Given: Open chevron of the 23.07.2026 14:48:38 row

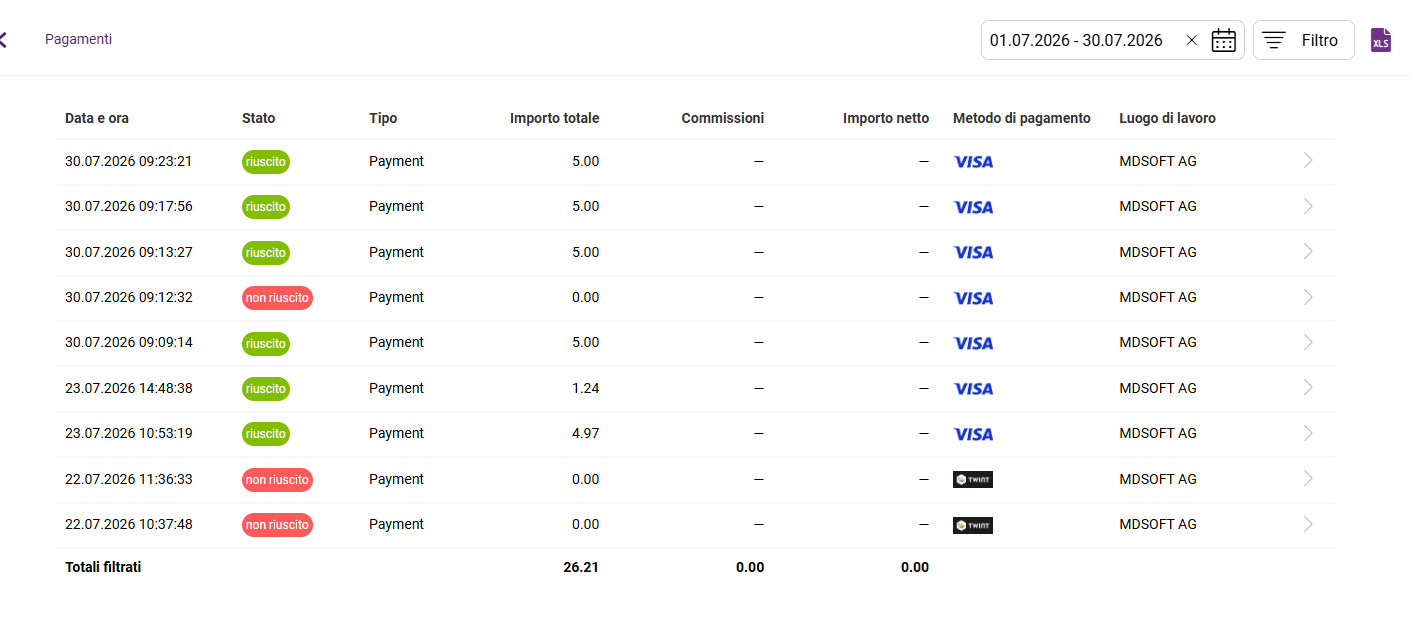Looking at the screenshot, I should coord(1308,388).
